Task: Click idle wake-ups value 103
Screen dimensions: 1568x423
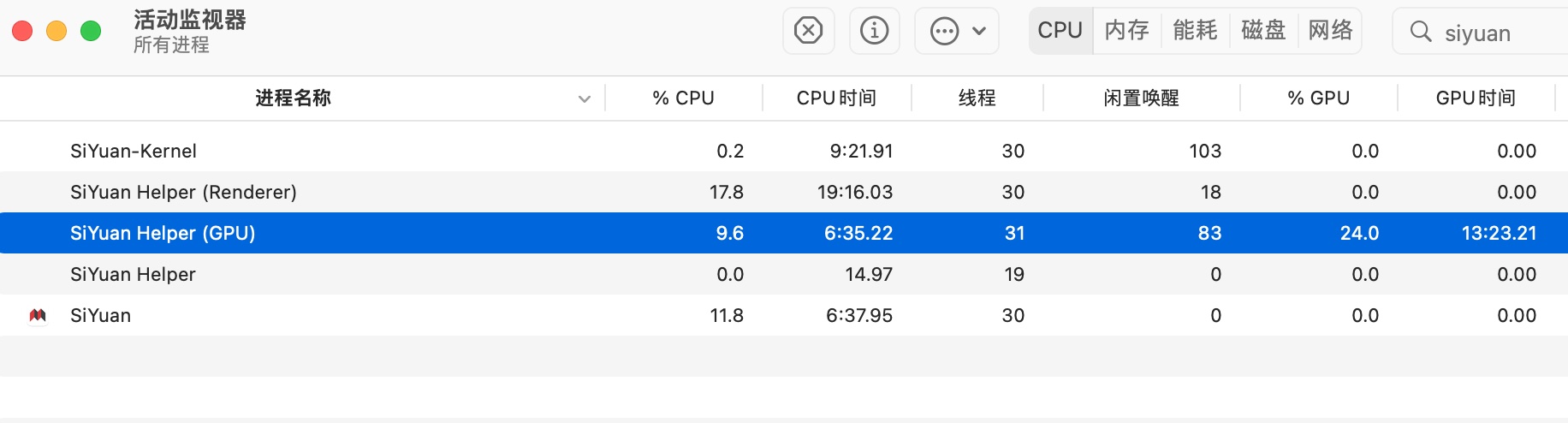Action: pyautogui.click(x=1205, y=151)
